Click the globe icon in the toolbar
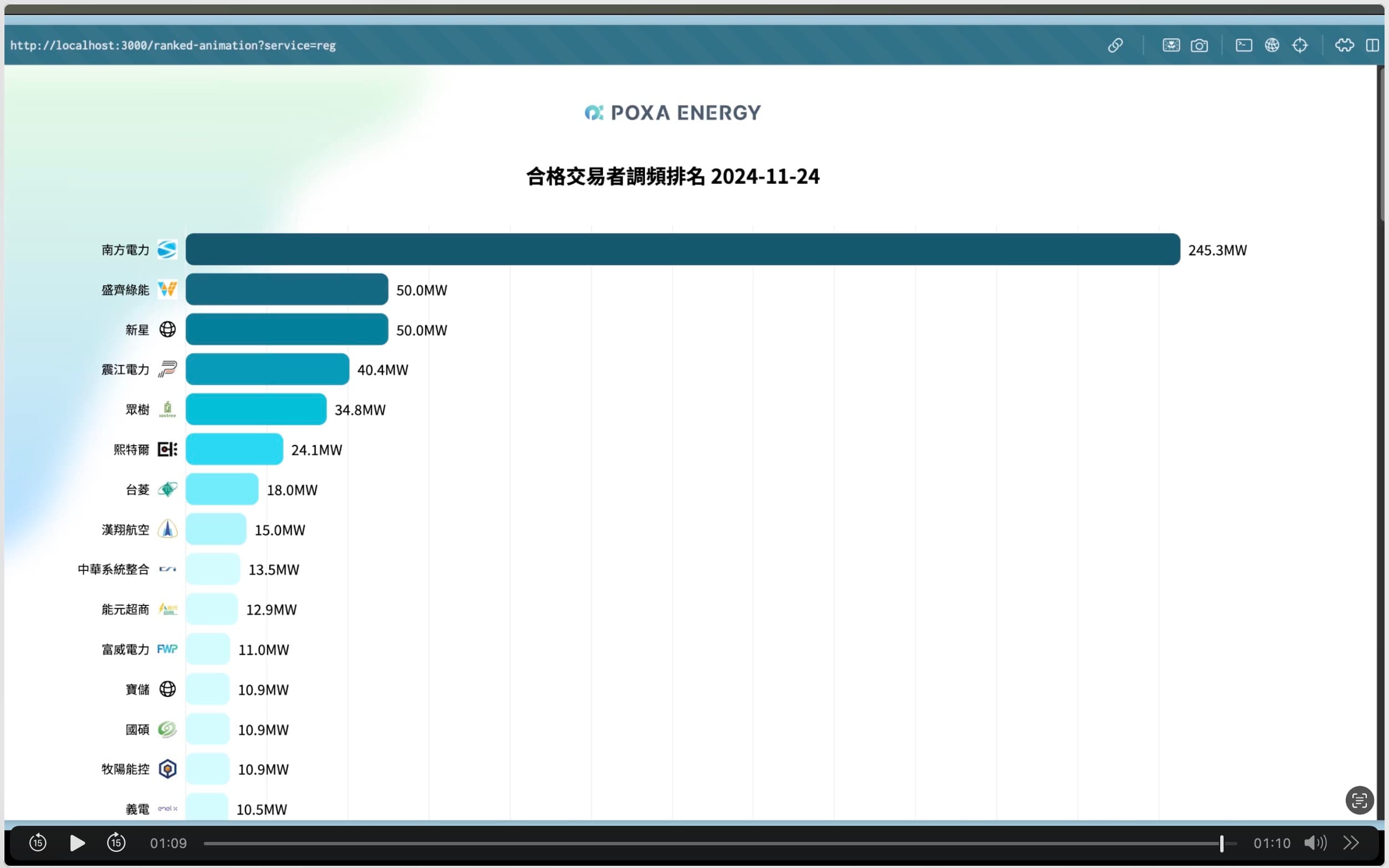The width and height of the screenshot is (1389, 868). 1272,45
